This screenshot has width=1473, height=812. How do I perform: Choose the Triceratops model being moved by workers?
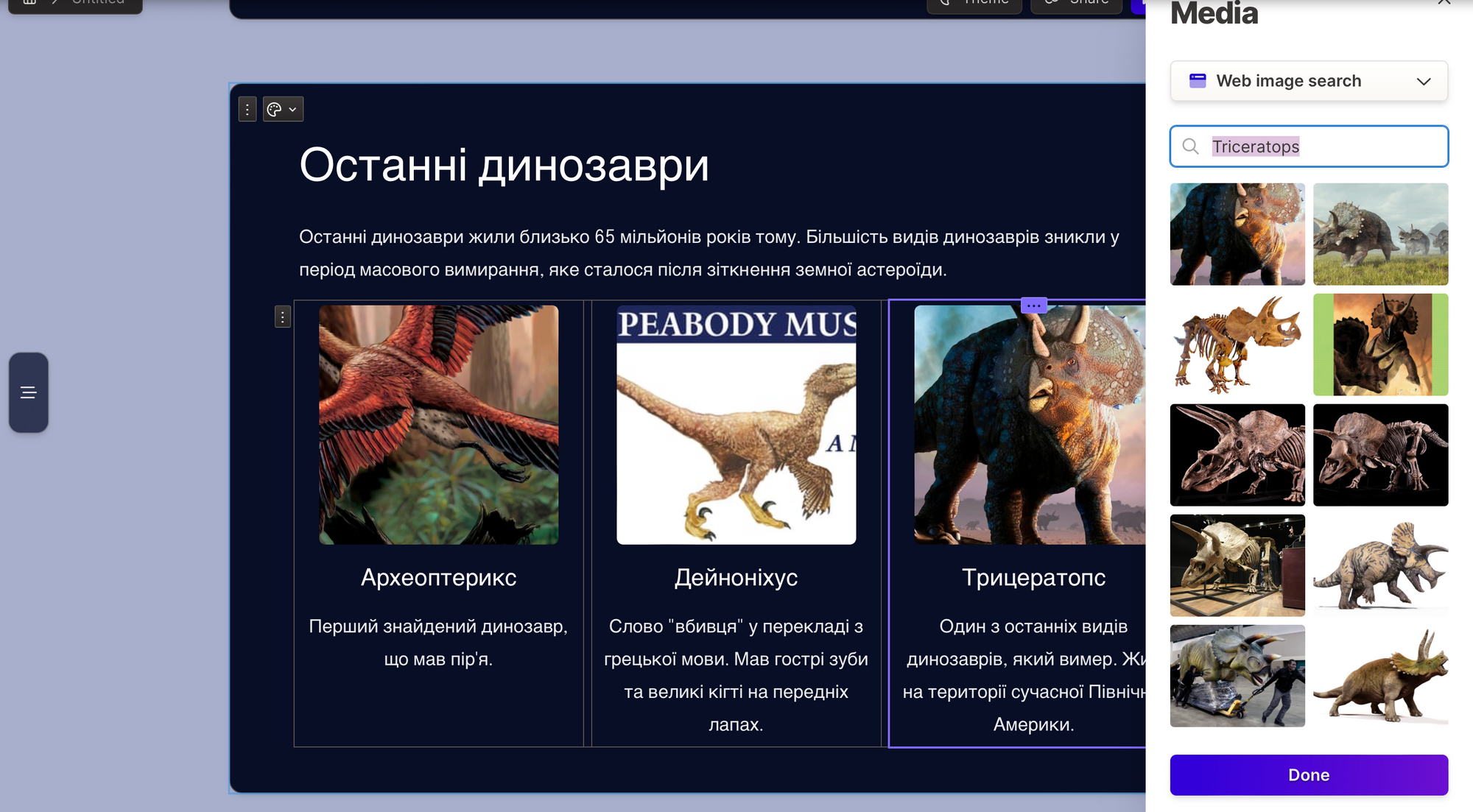1237,676
